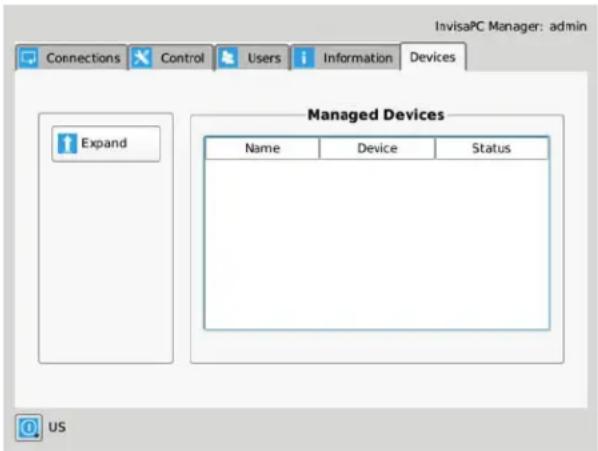
Task: Click the Control tools icon
Action: click(142, 58)
